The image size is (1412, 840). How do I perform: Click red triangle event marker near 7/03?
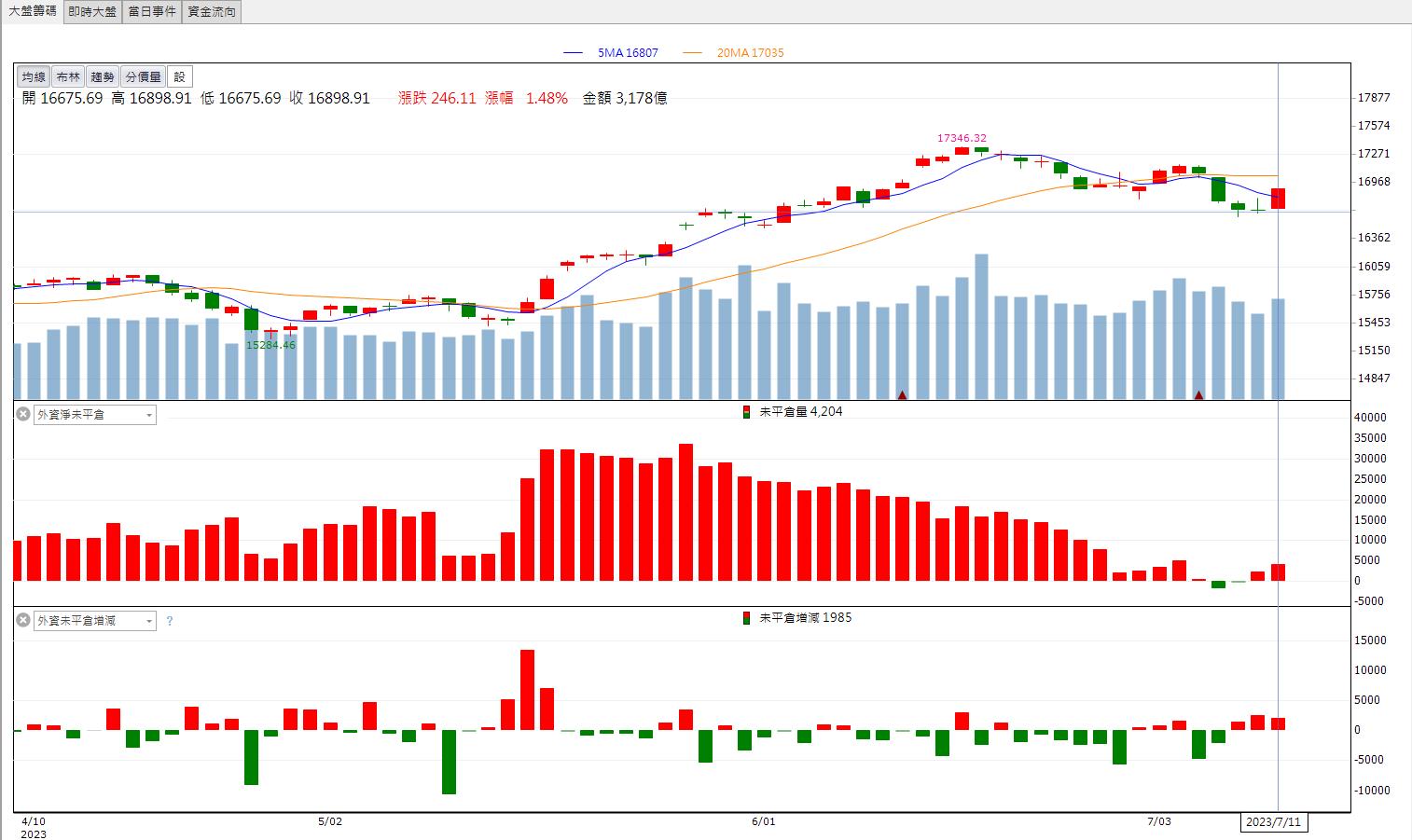(1198, 395)
